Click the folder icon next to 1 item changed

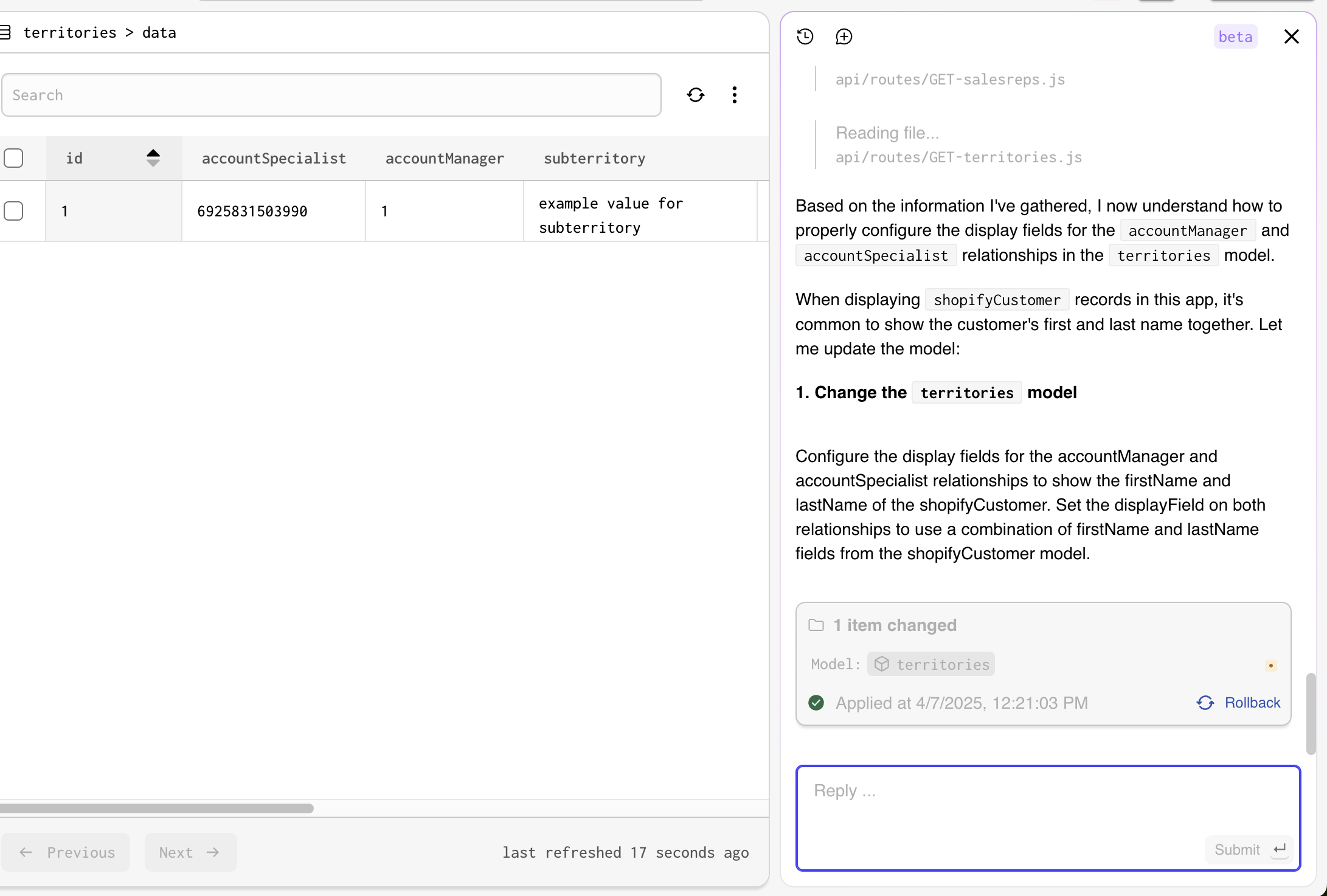pos(816,625)
